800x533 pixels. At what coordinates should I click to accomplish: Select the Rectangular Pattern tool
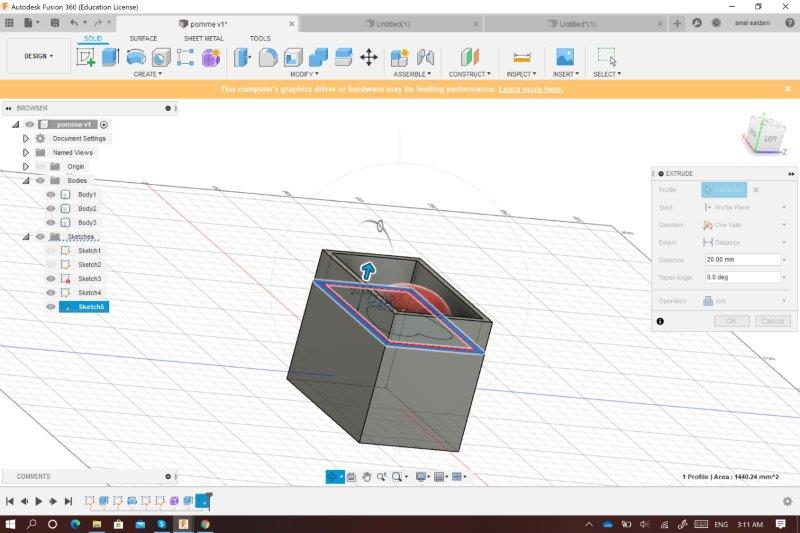point(185,57)
